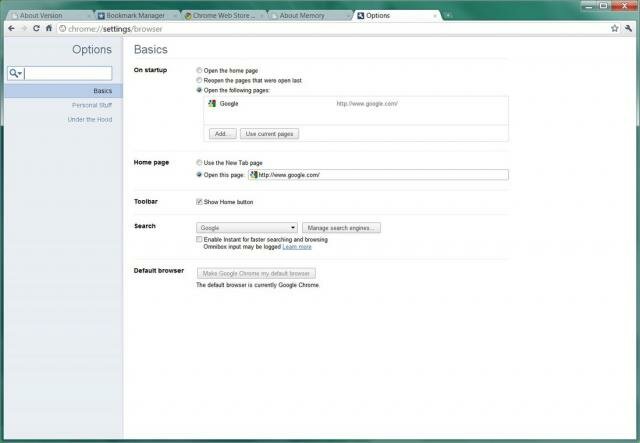Open Personal Stuff section
Viewport: 640px width, 443px height.
92,105
